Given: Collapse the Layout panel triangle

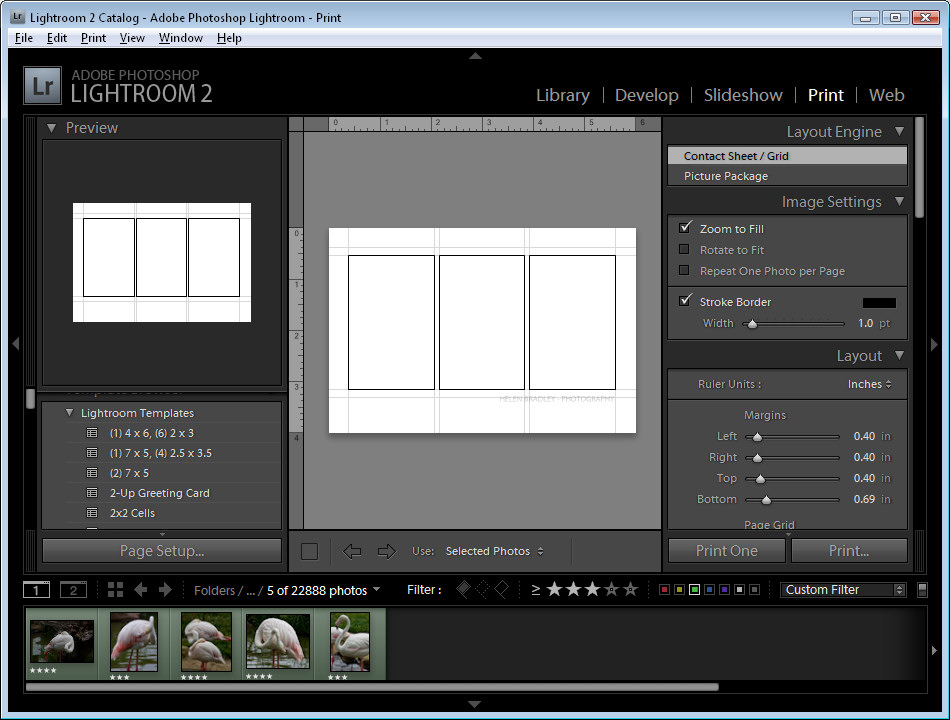Looking at the screenshot, I should (900, 355).
